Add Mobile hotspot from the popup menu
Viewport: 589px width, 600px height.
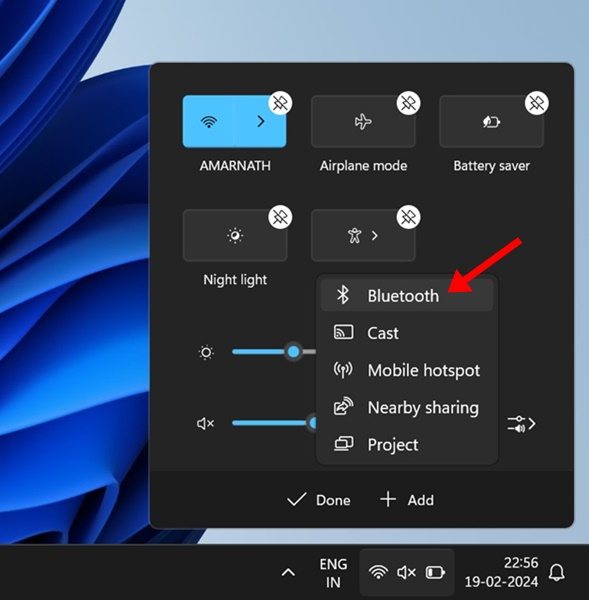pos(407,370)
